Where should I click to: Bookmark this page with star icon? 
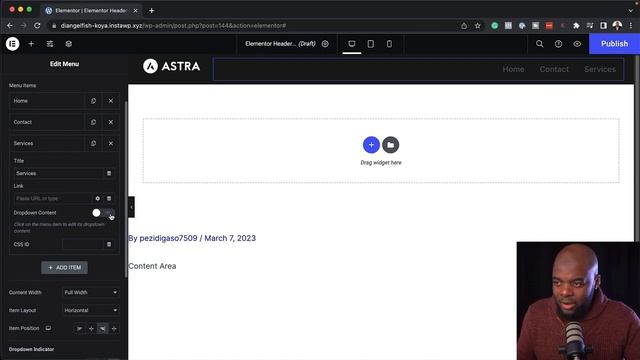[x=478, y=26]
